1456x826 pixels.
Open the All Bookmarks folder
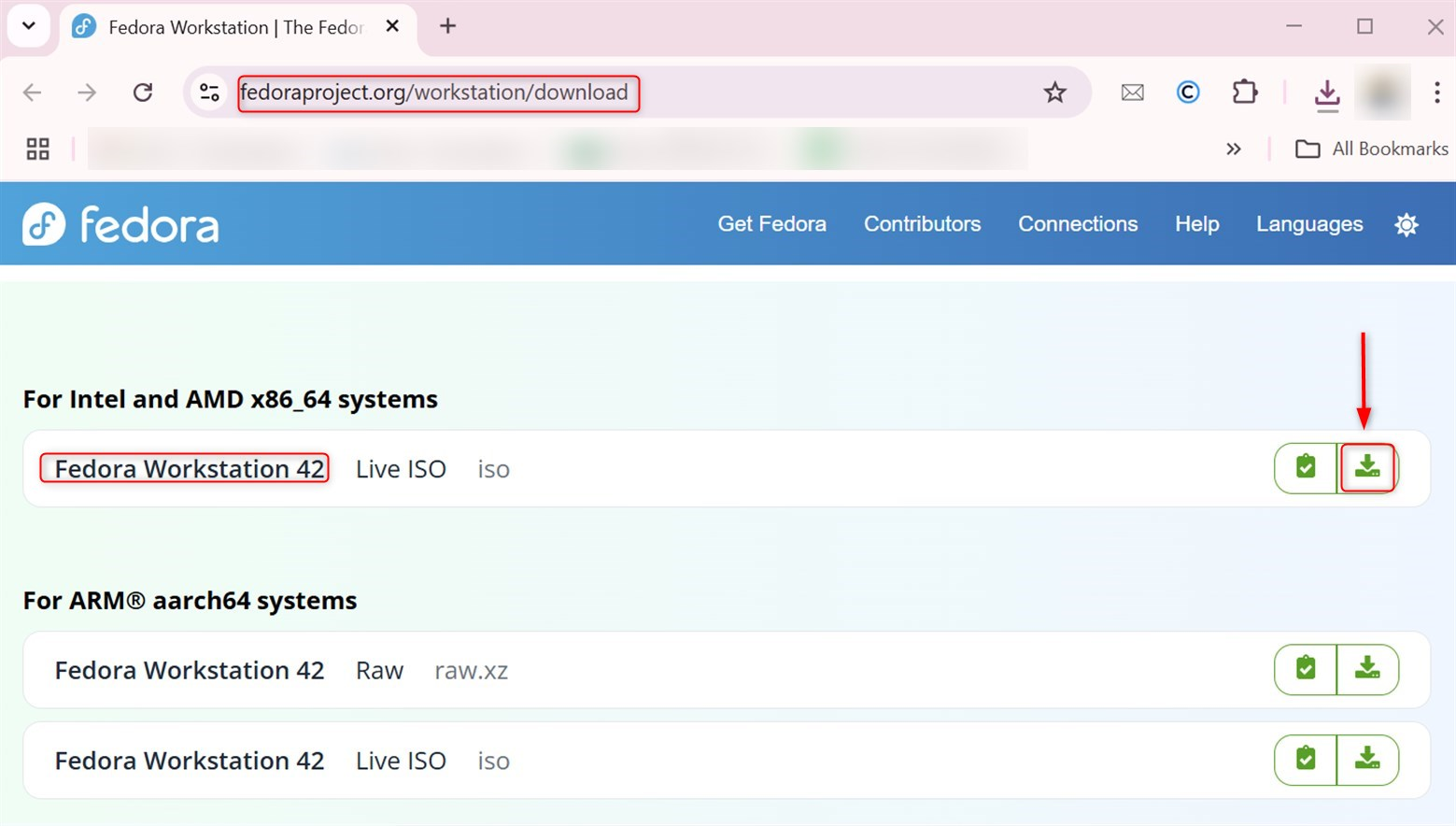click(1372, 149)
